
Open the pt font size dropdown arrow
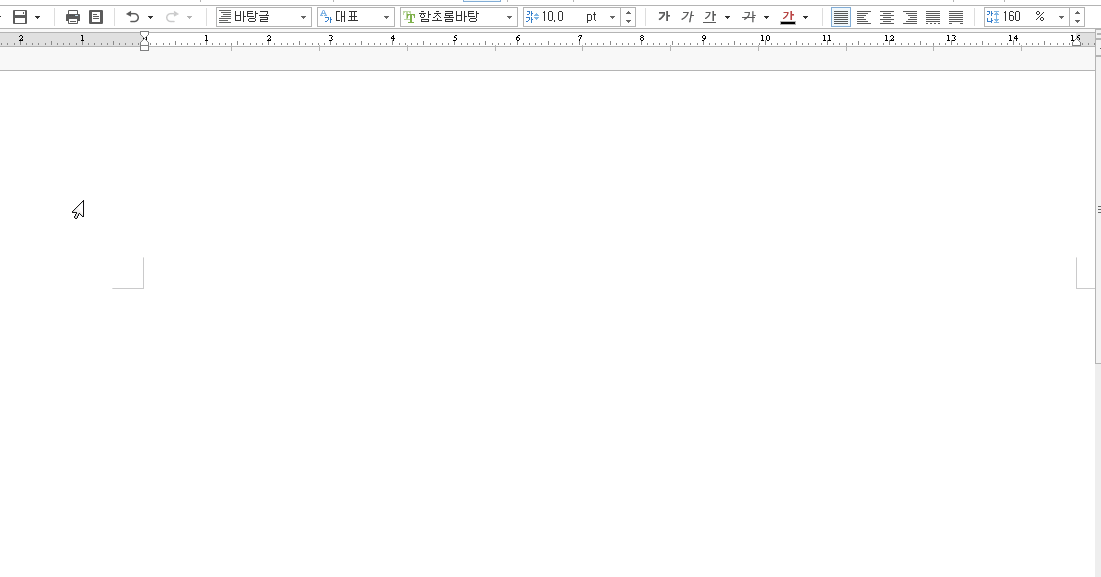tap(612, 18)
